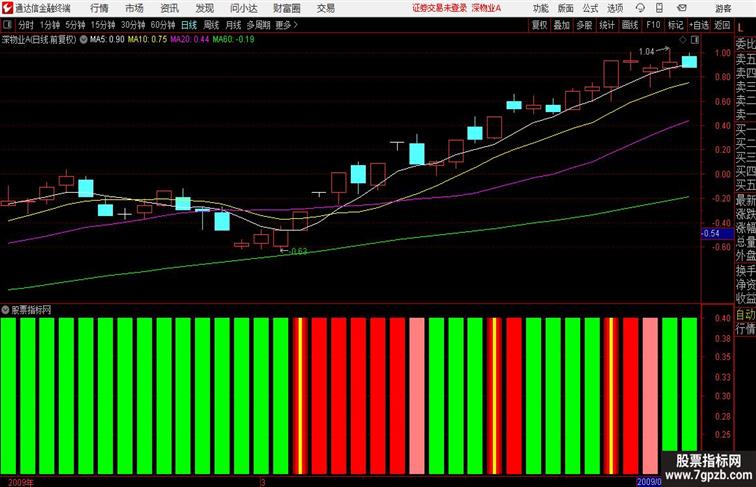Click the pink indicator bar before final green bars
This screenshot has height=487, width=756.
tap(650, 395)
